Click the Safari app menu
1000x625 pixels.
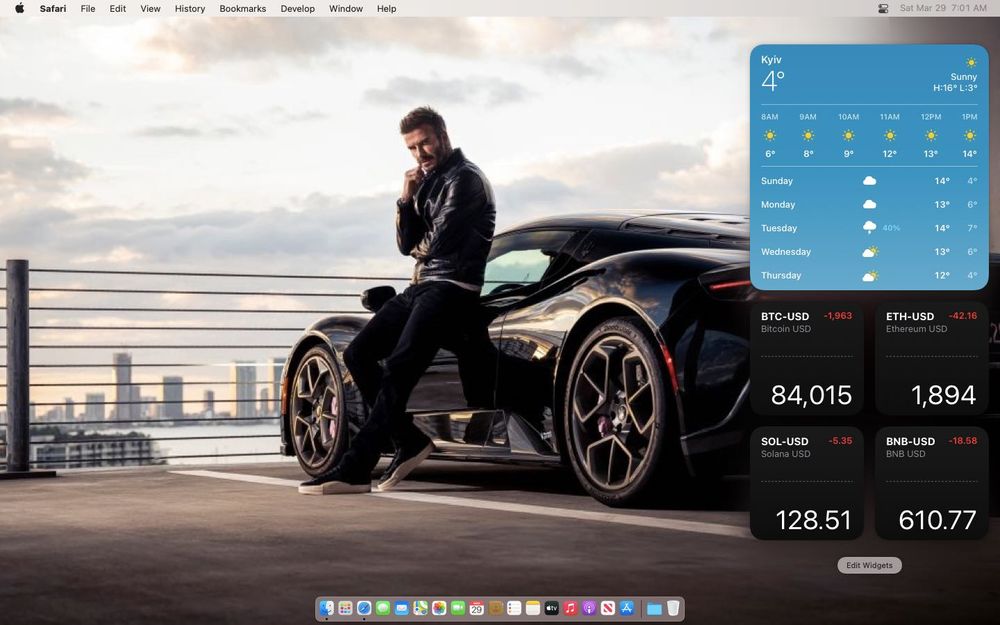point(53,8)
